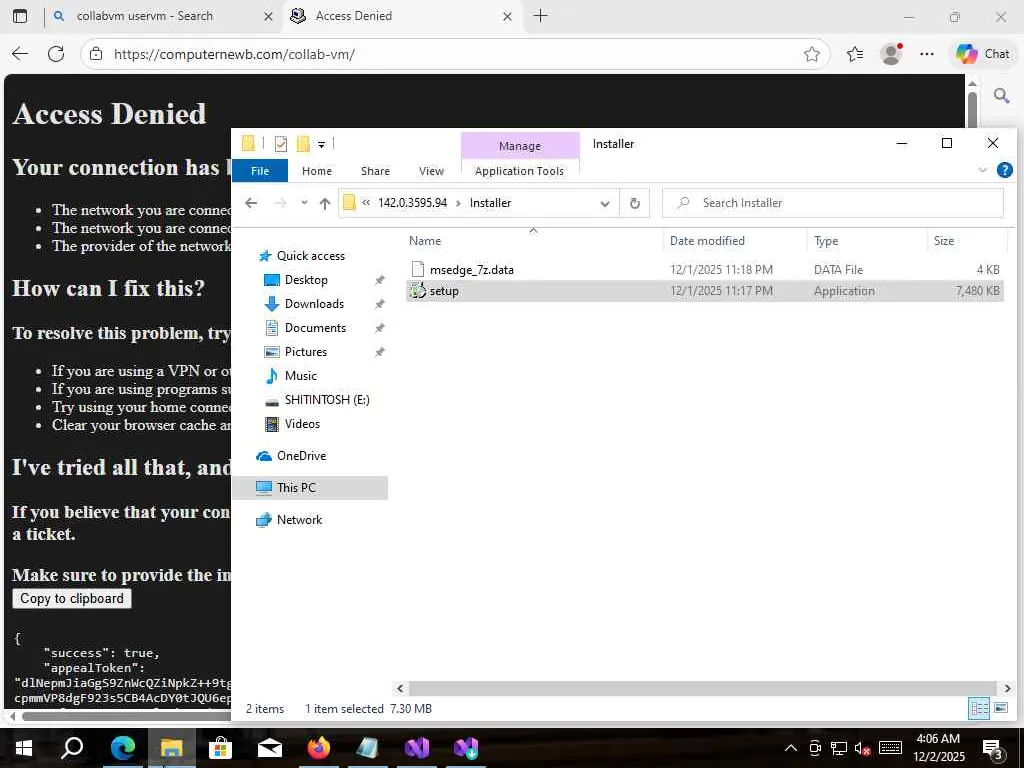Viewport: 1024px width, 768px height.
Task: Open recent locations dropdown arrow
Action: [x=304, y=202]
